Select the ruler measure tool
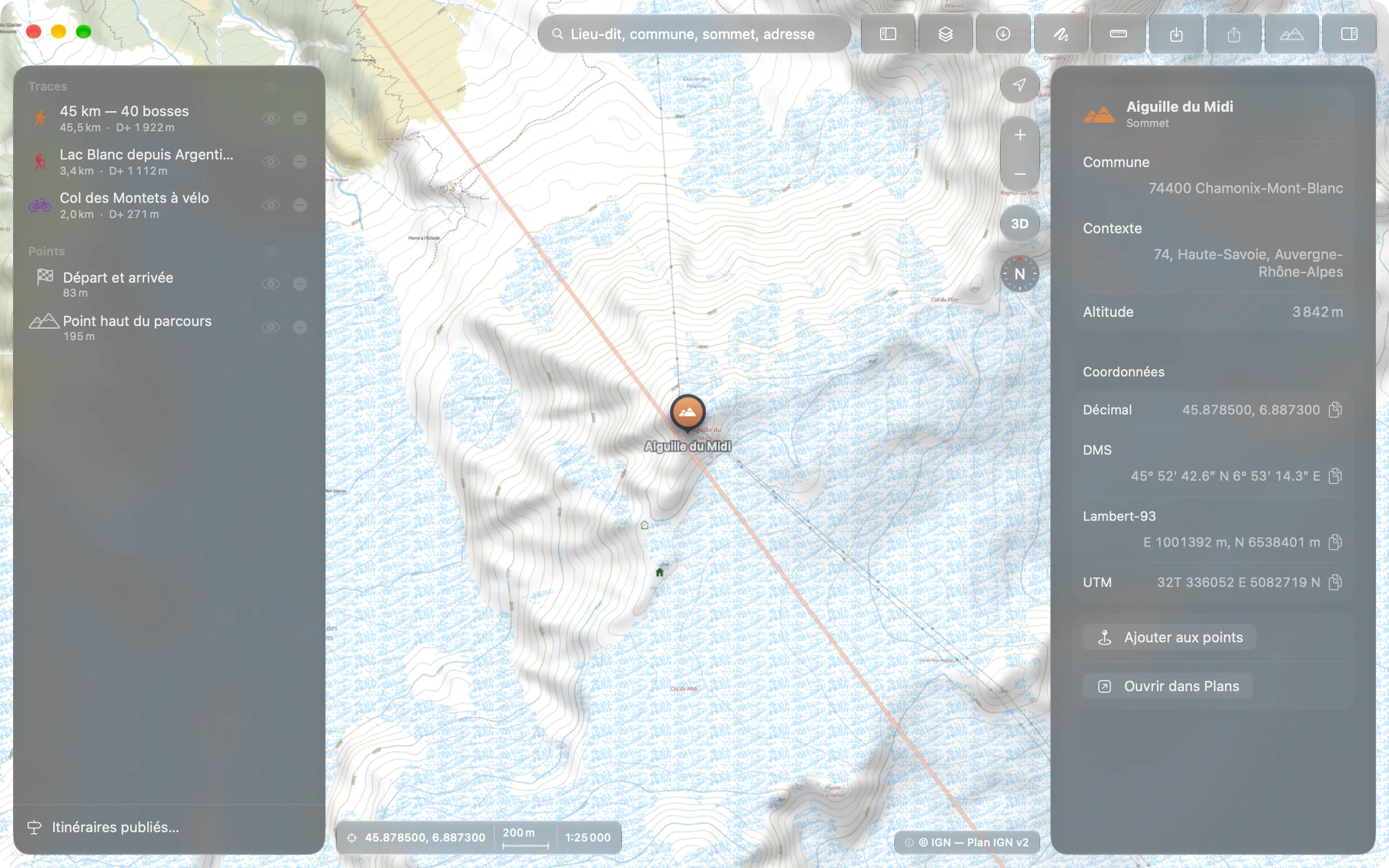1389x868 pixels. point(1118,34)
